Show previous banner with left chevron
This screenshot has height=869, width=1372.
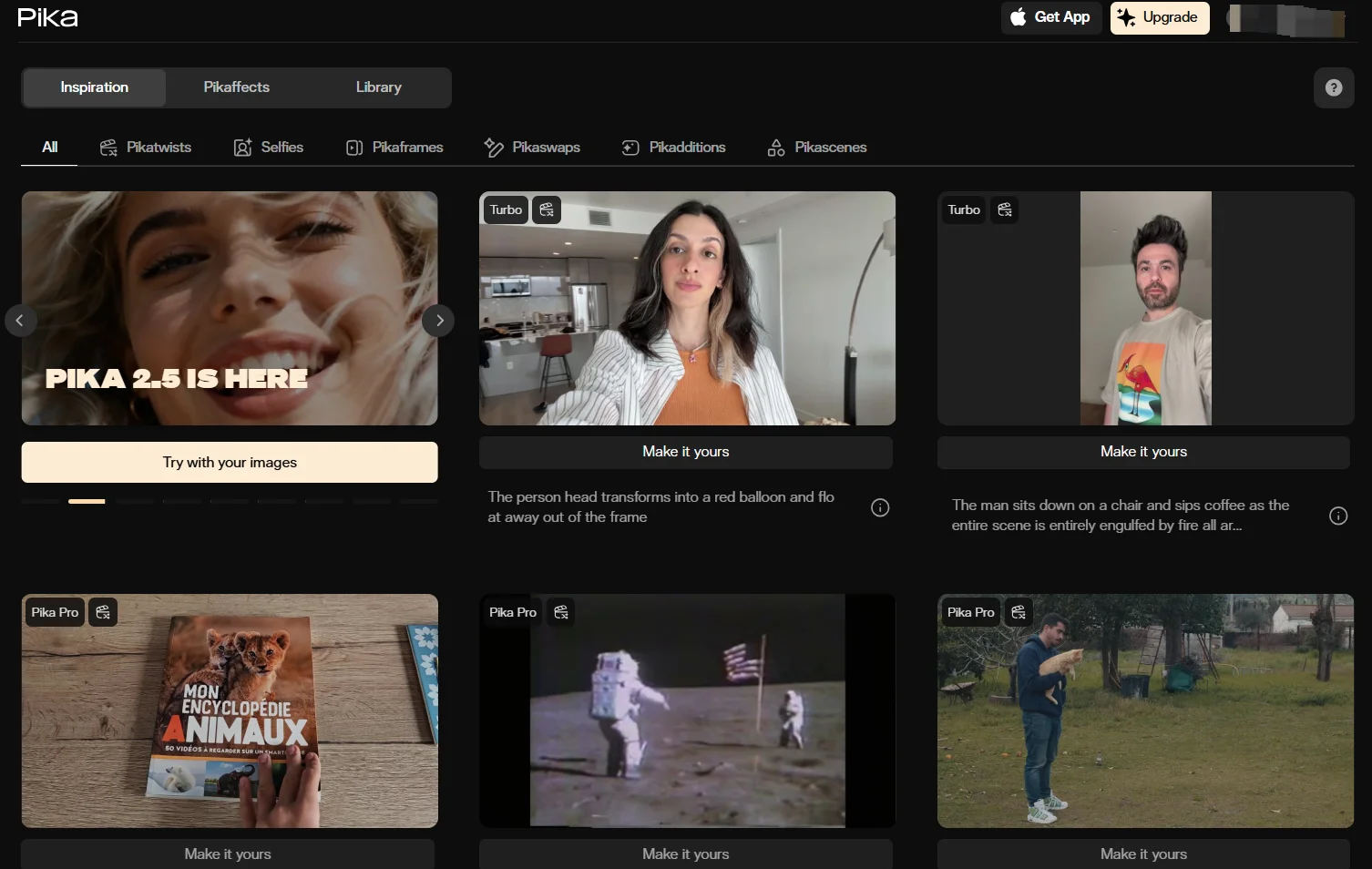20,321
